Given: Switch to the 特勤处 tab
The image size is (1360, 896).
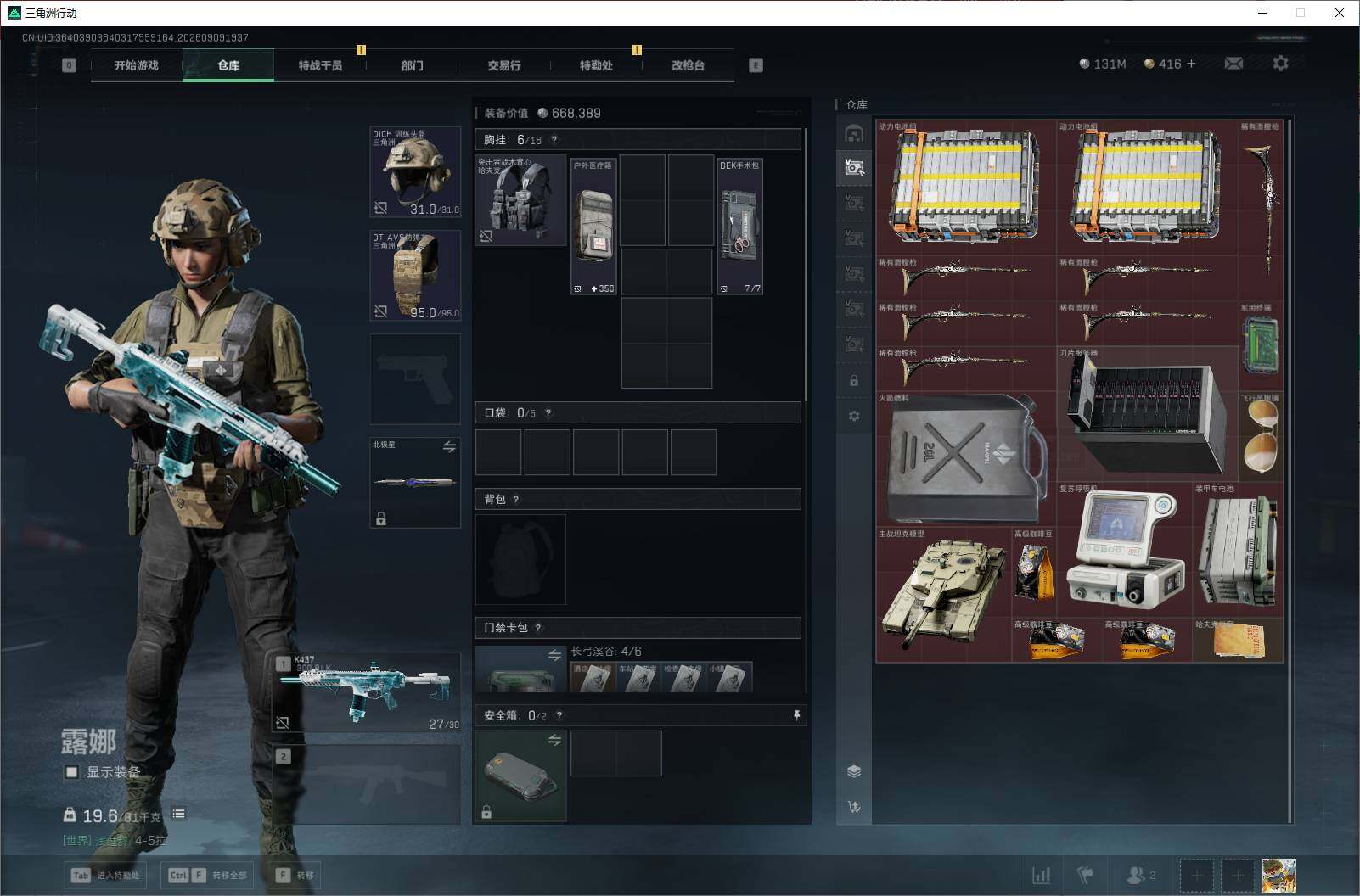Looking at the screenshot, I should [x=596, y=65].
